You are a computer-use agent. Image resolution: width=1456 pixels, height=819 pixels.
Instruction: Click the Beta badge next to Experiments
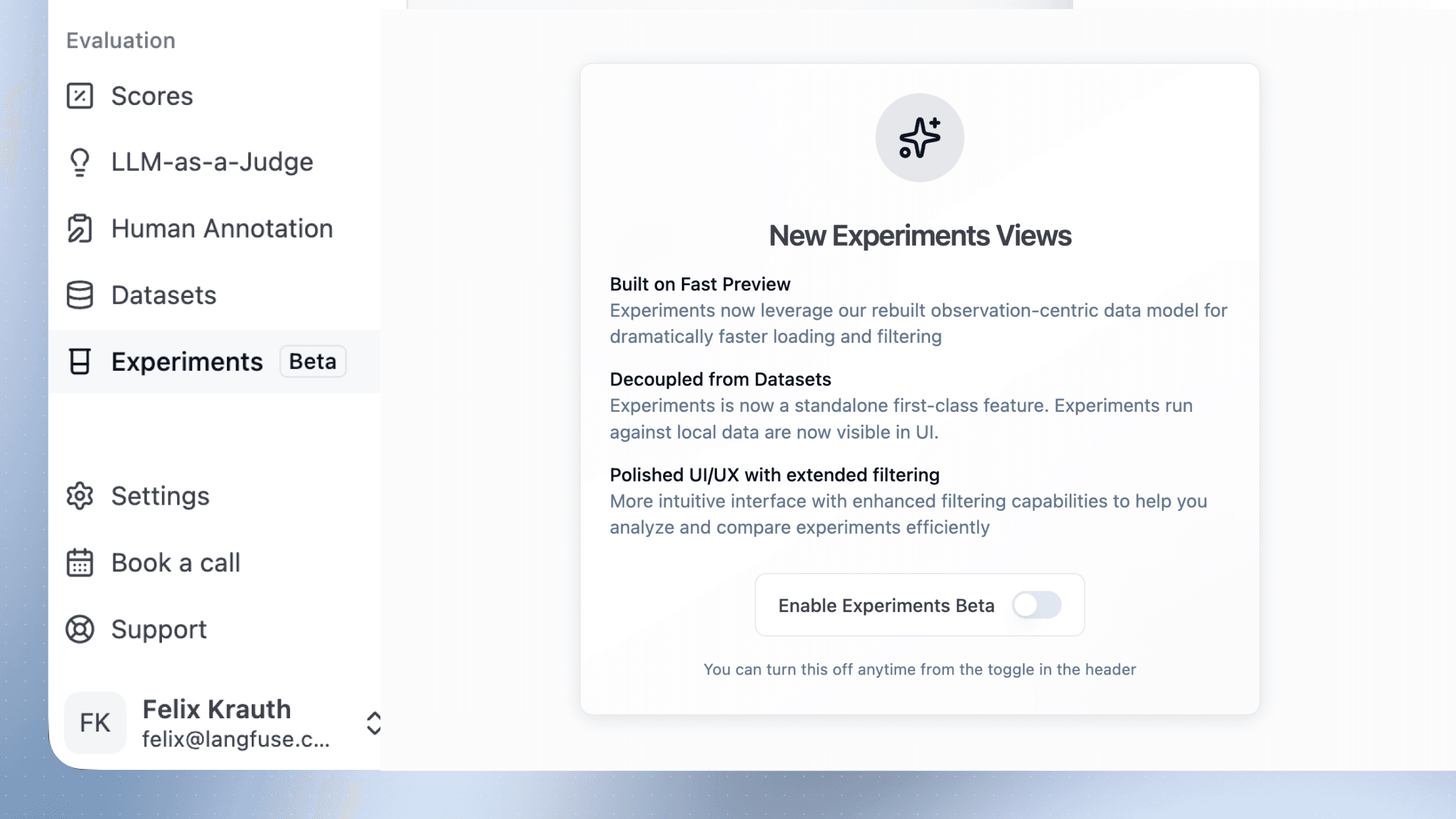point(312,362)
